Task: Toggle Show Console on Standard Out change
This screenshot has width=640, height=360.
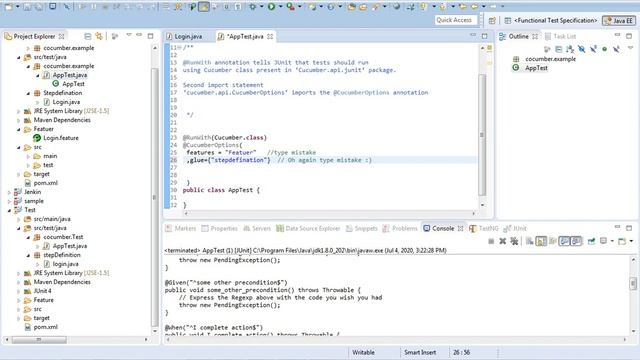Action: tap(564, 241)
